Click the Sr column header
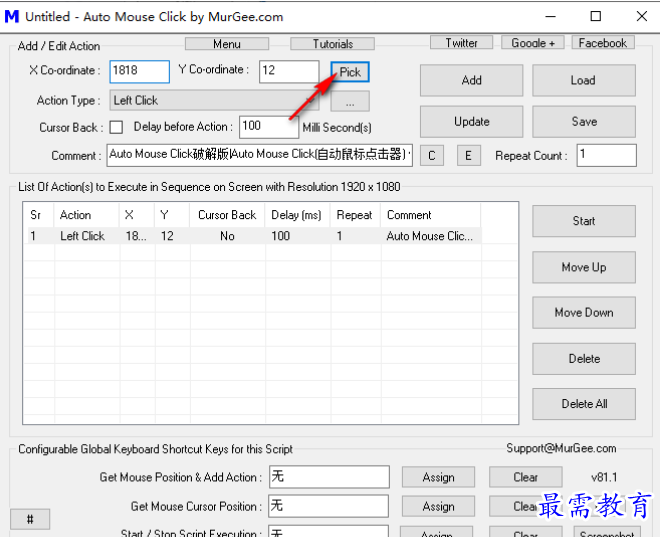660x537 pixels. [38, 215]
